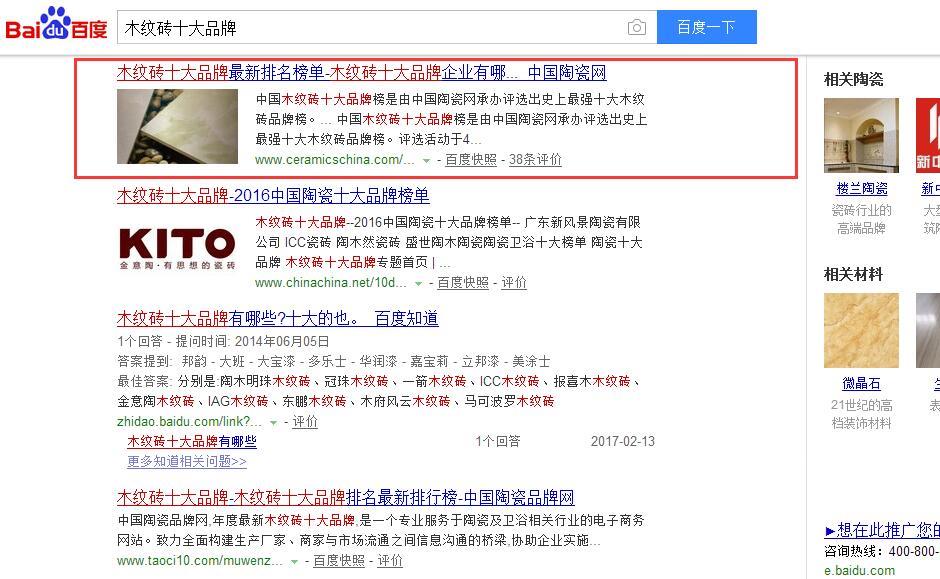Open 木纹砖十大品牌最新排名榜单 first result title
Image resolution: width=940 pixels, height=579 pixels.
[x=361, y=73]
